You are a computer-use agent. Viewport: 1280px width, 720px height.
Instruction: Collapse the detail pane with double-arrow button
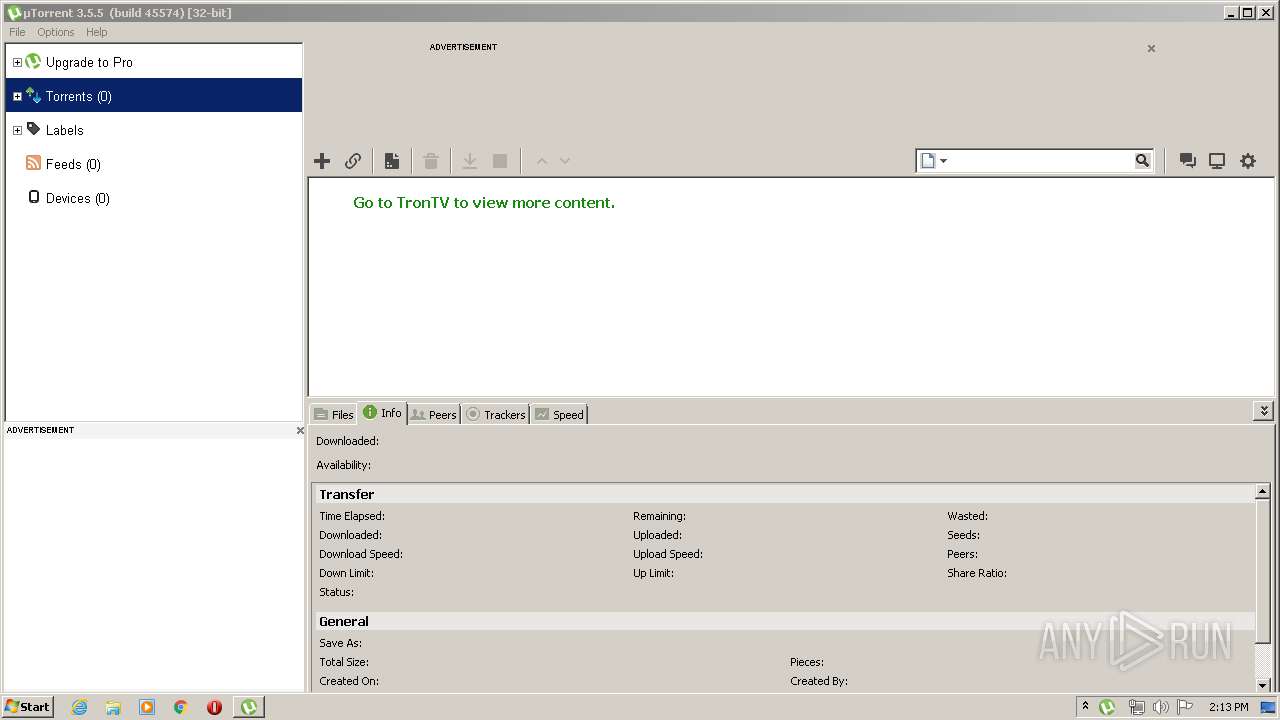(x=1264, y=411)
